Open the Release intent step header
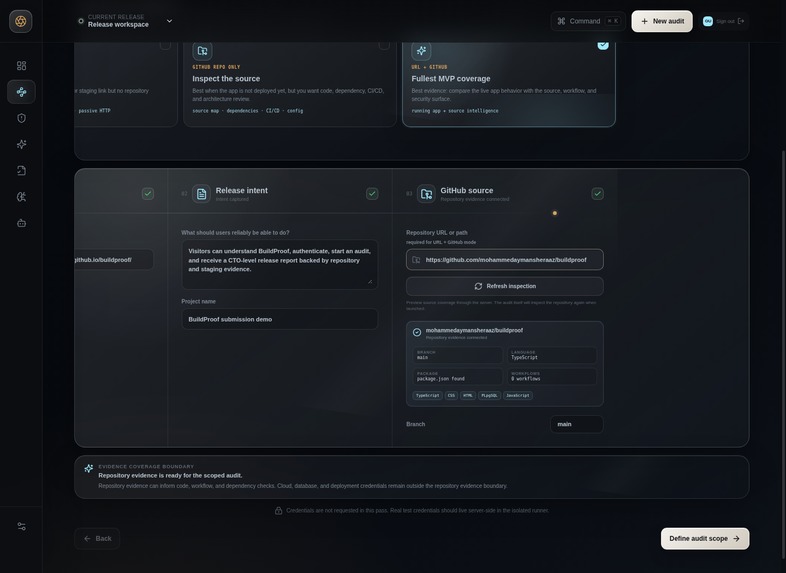This screenshot has height=573, width=786. (280, 194)
